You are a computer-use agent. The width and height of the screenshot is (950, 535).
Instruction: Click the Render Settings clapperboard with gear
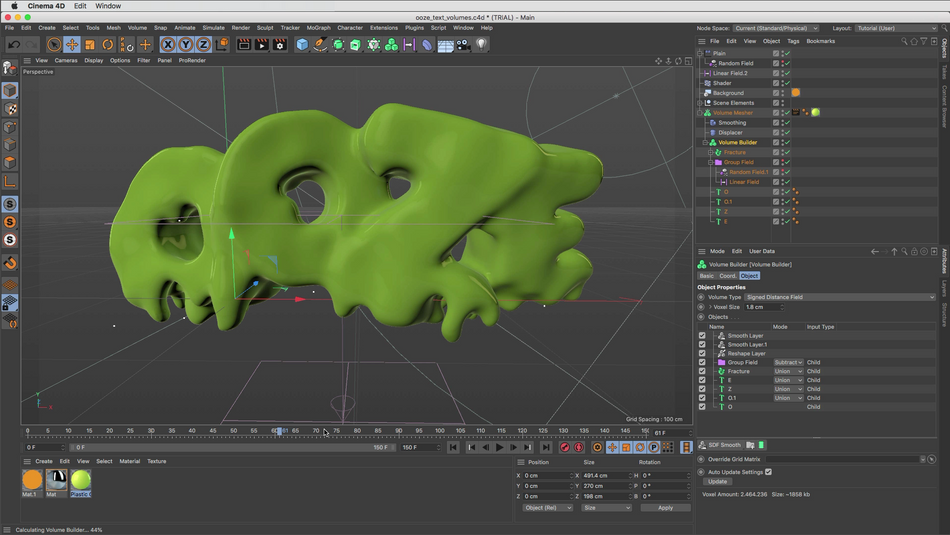[279, 45]
